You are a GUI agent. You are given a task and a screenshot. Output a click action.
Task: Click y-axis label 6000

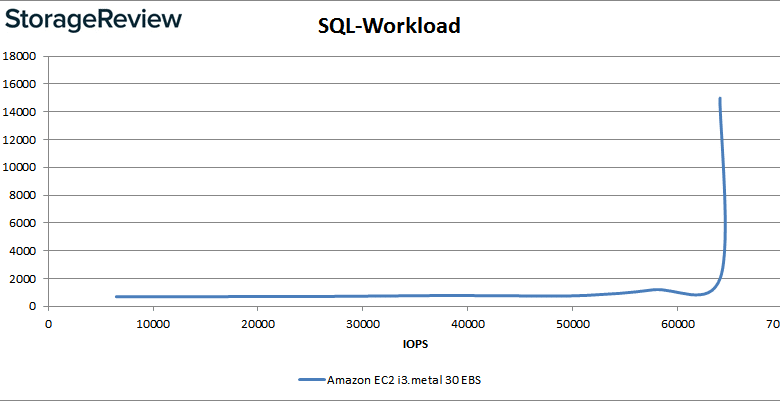[x=22, y=223]
